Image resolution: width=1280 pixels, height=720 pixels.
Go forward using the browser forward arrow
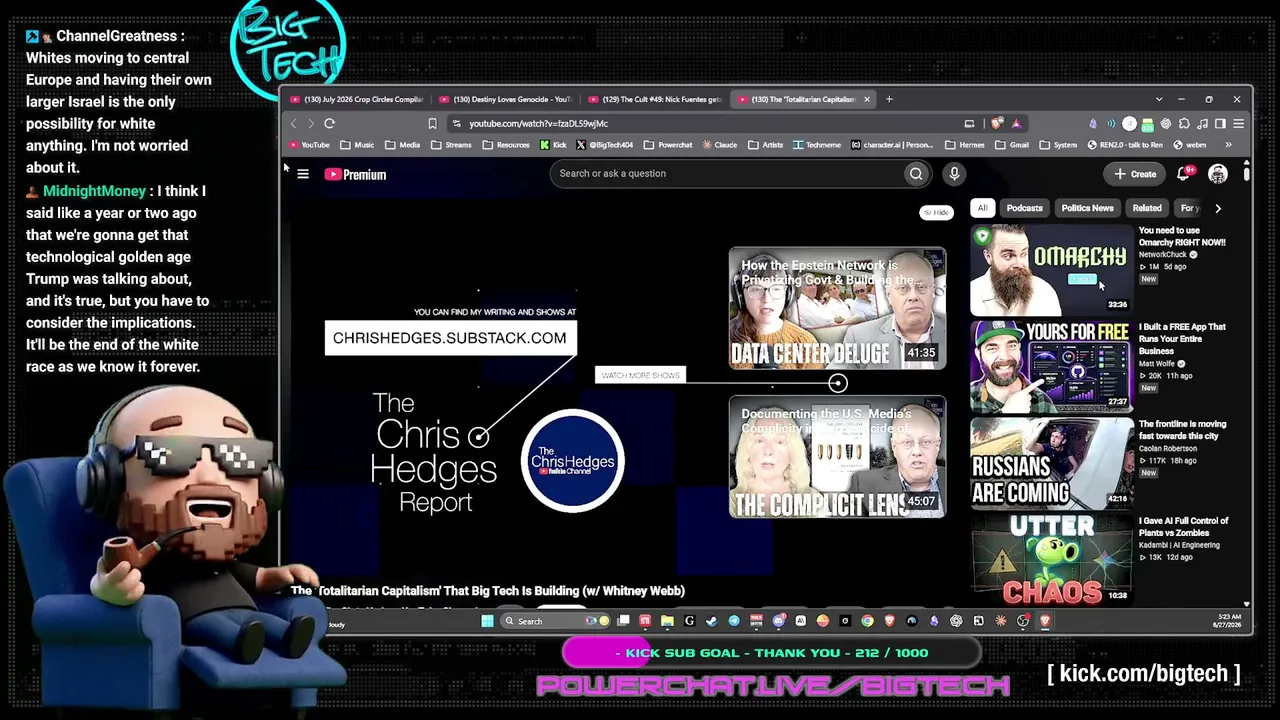pyautogui.click(x=311, y=123)
